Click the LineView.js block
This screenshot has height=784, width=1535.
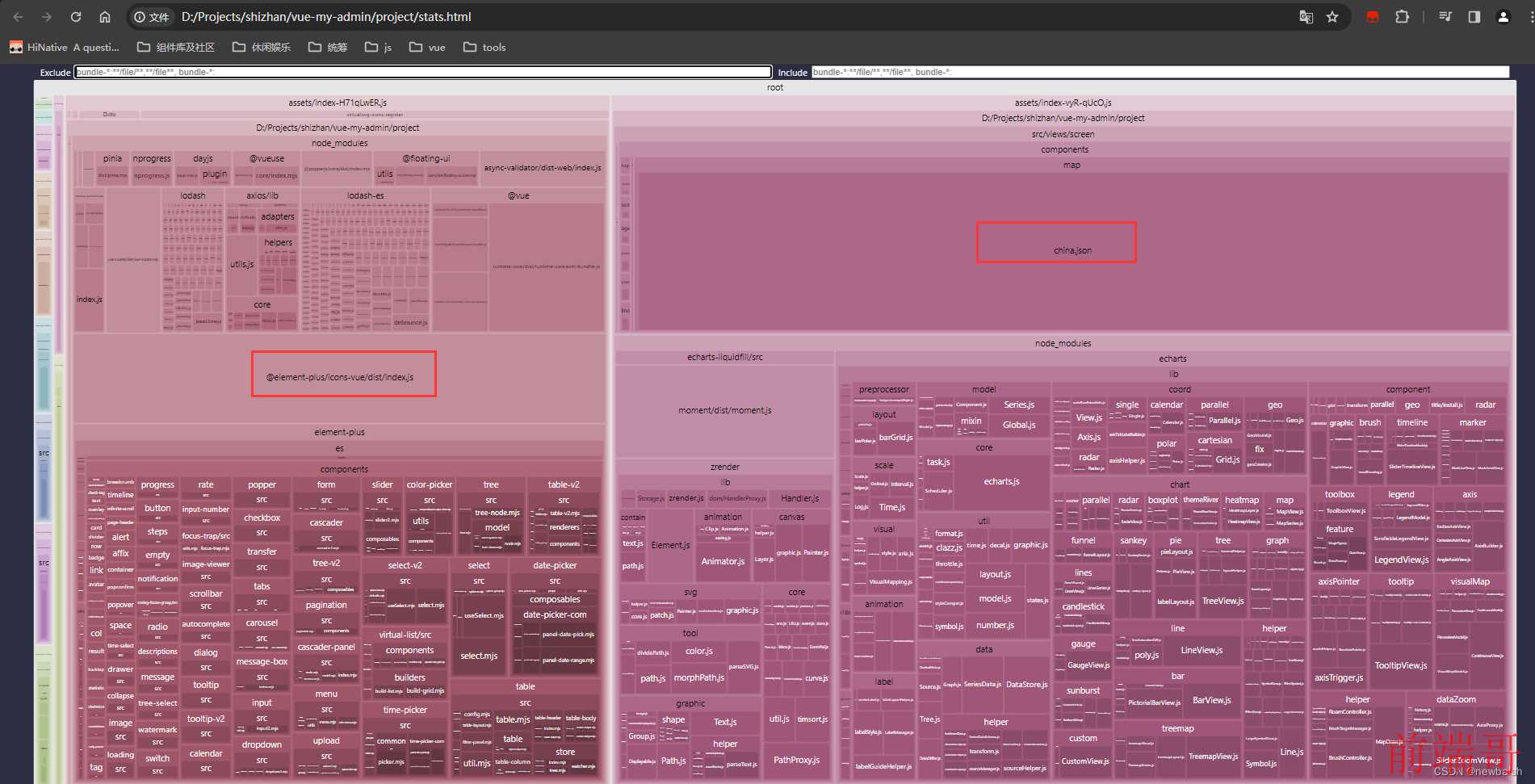click(x=1202, y=650)
